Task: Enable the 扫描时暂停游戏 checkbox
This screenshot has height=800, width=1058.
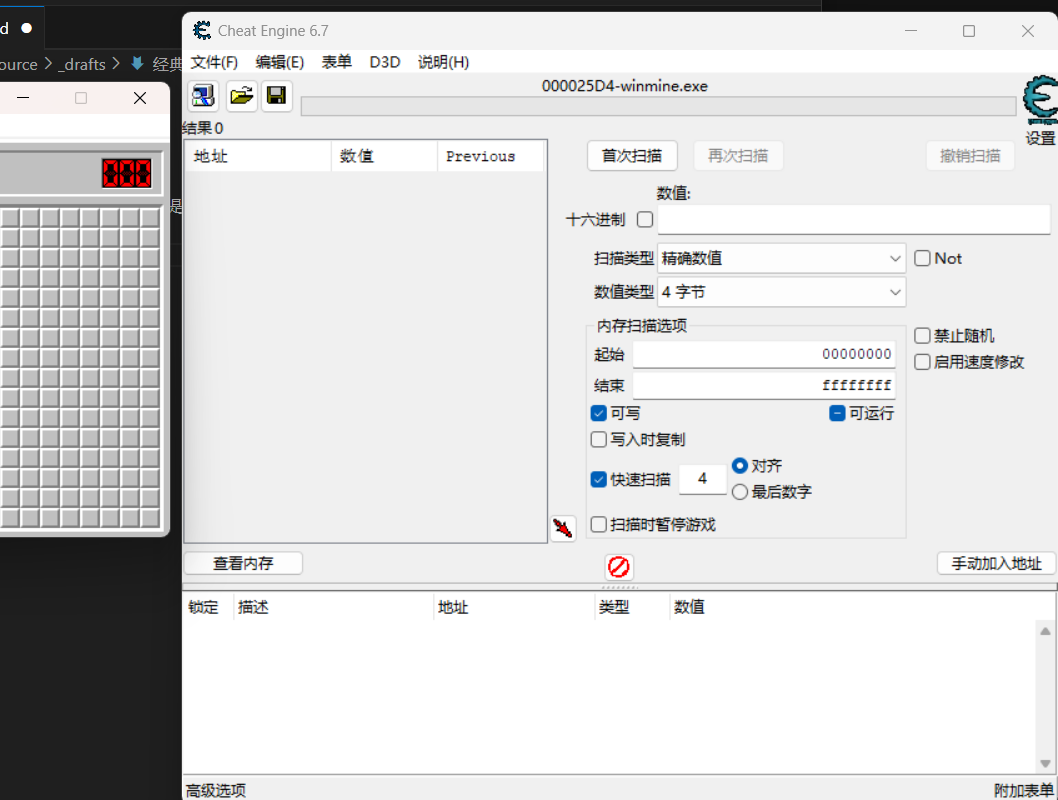Action: (598, 524)
